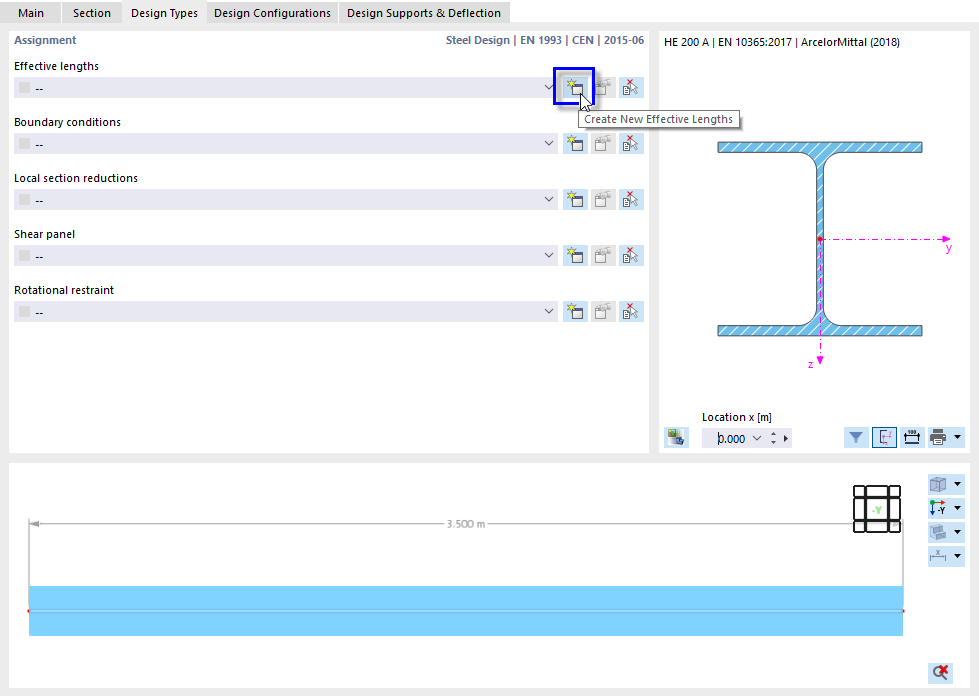This screenshot has width=979, height=696.
Task: Open display mode dropdown arrow
Action: pyautogui.click(x=957, y=532)
